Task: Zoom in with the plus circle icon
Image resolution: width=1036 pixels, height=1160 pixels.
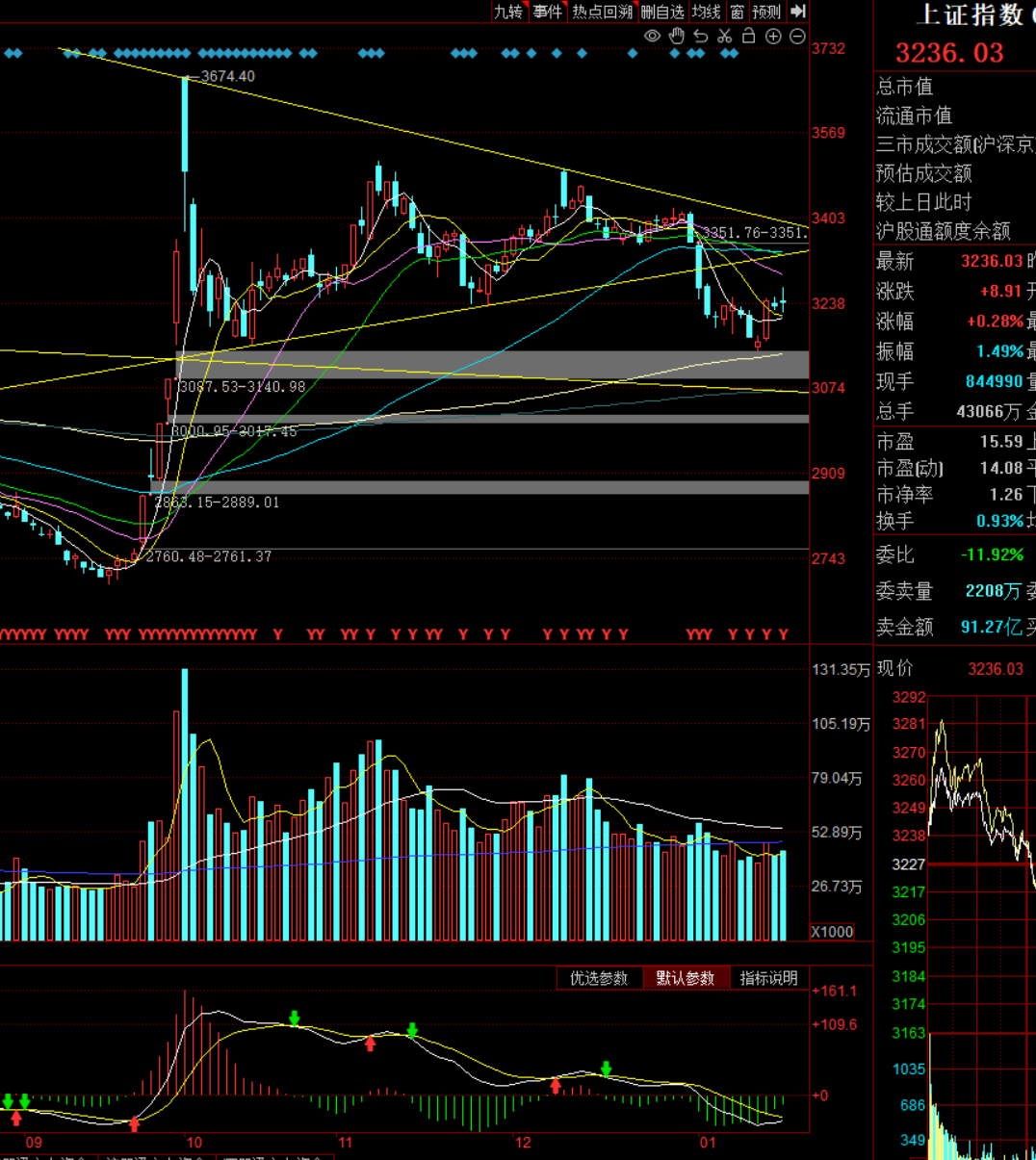Action: [x=773, y=37]
